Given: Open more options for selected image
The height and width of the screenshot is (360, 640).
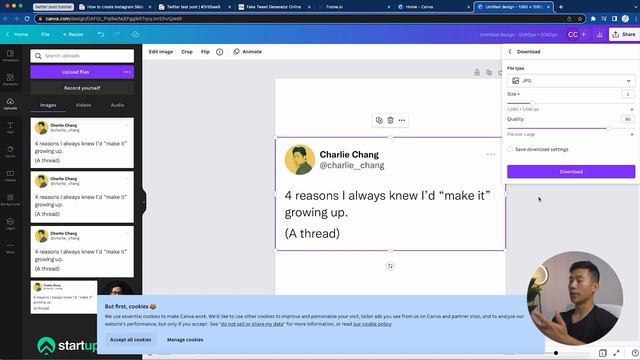Looking at the screenshot, I should pos(402,120).
